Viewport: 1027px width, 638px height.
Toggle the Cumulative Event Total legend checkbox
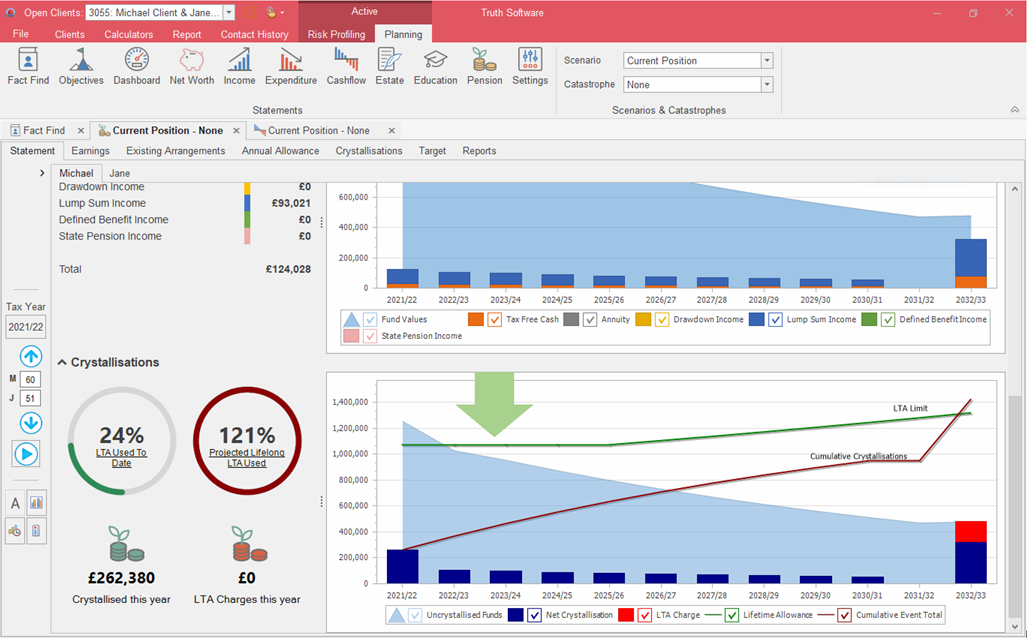(x=845, y=615)
